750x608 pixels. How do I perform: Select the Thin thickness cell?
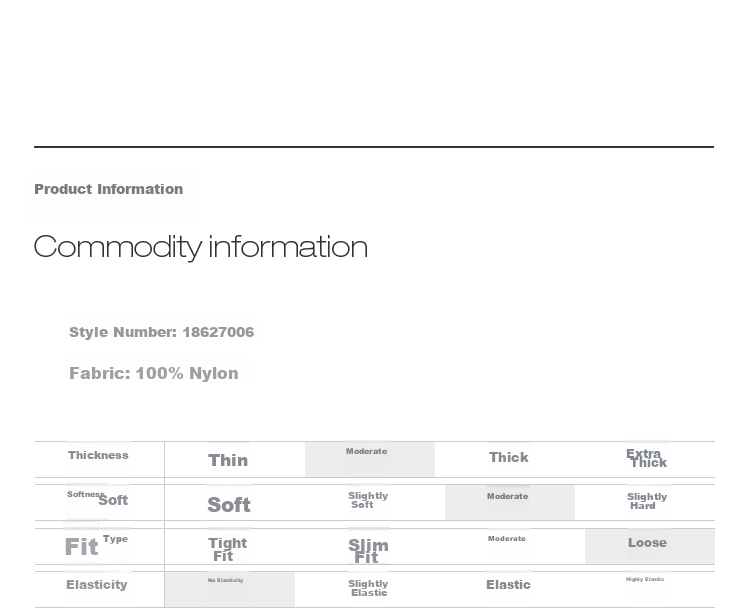pos(228,460)
